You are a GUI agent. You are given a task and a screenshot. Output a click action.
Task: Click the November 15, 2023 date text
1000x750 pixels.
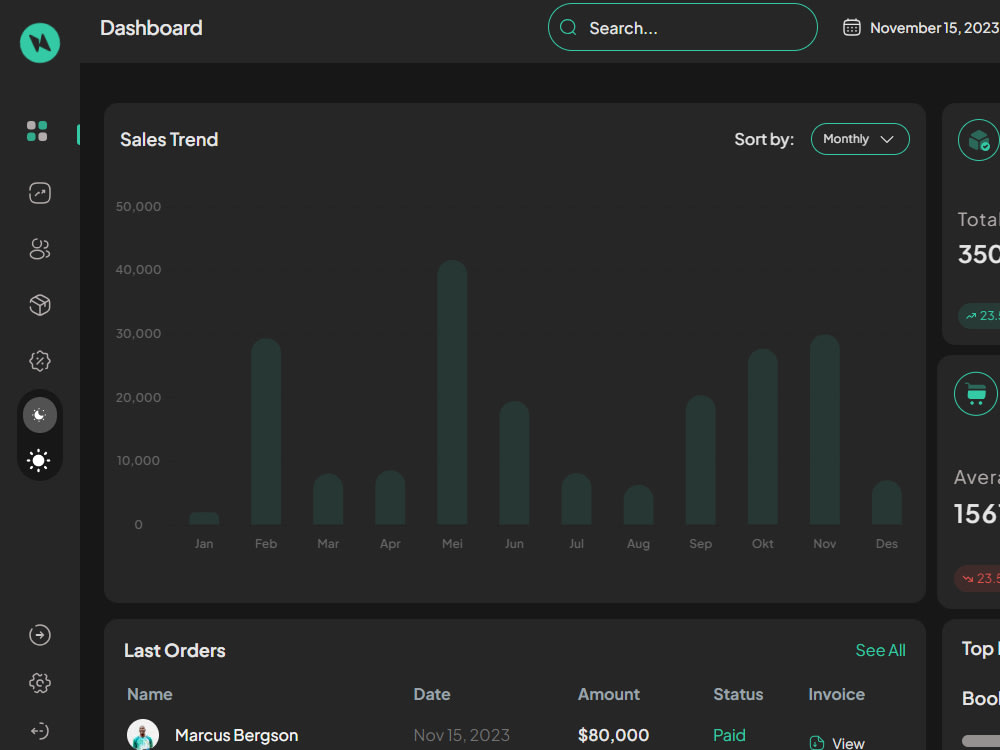pos(935,28)
